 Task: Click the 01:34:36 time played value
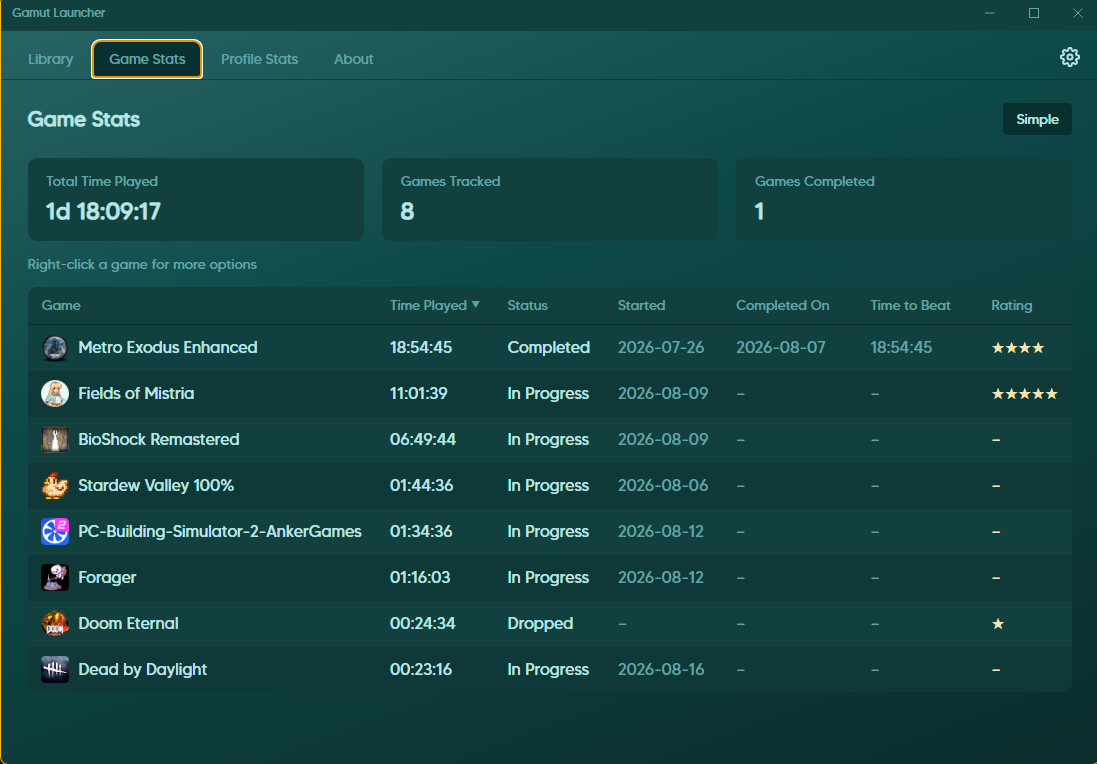point(421,532)
